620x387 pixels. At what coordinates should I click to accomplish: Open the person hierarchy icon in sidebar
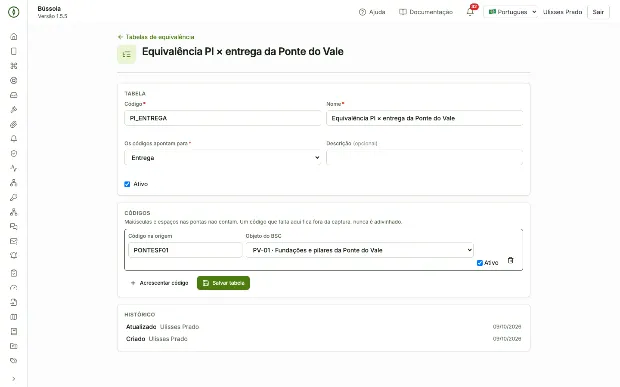(x=13, y=183)
